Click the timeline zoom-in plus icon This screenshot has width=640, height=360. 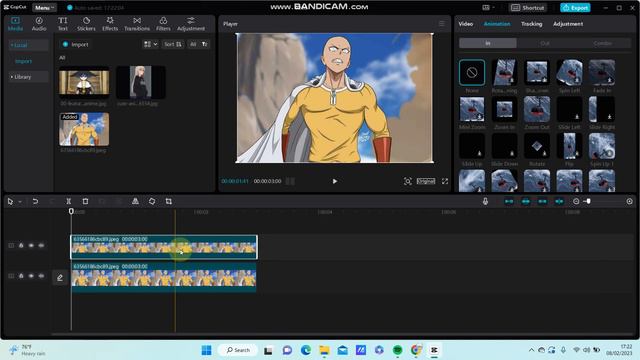(x=629, y=201)
